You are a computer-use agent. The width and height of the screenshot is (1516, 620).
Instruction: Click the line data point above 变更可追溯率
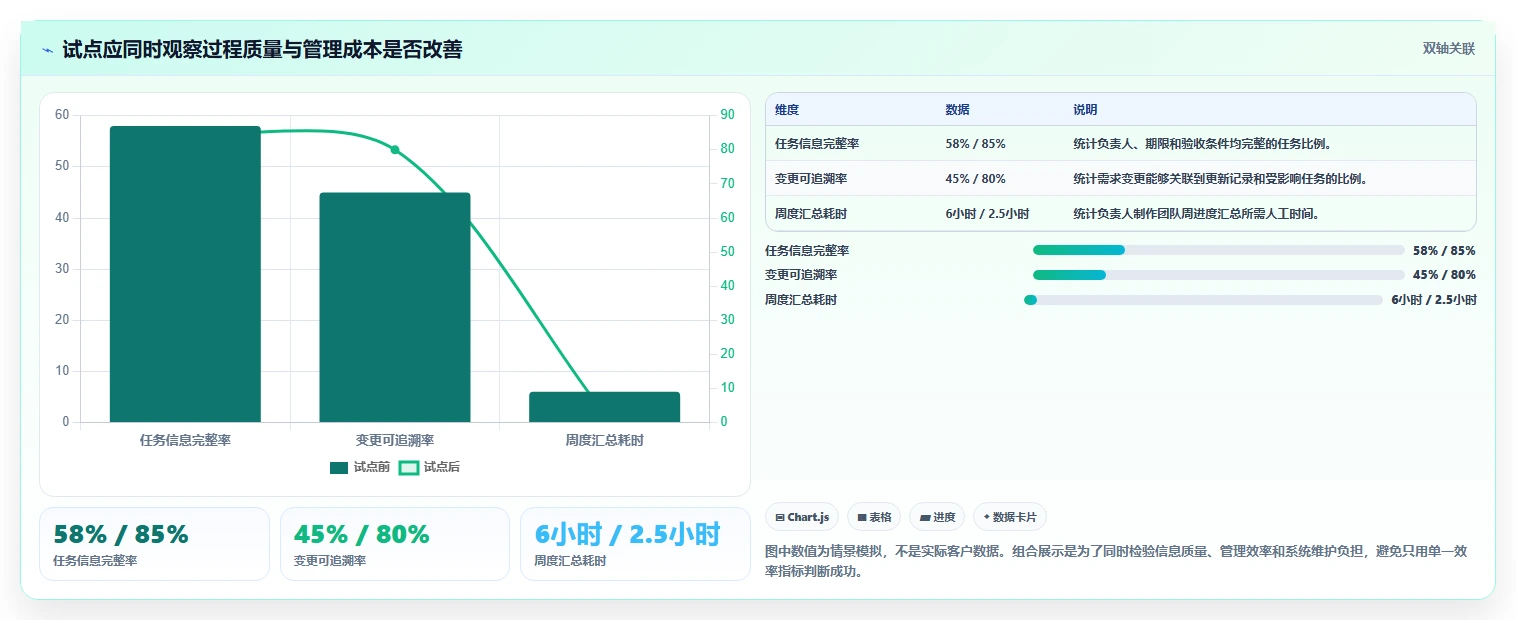point(395,150)
